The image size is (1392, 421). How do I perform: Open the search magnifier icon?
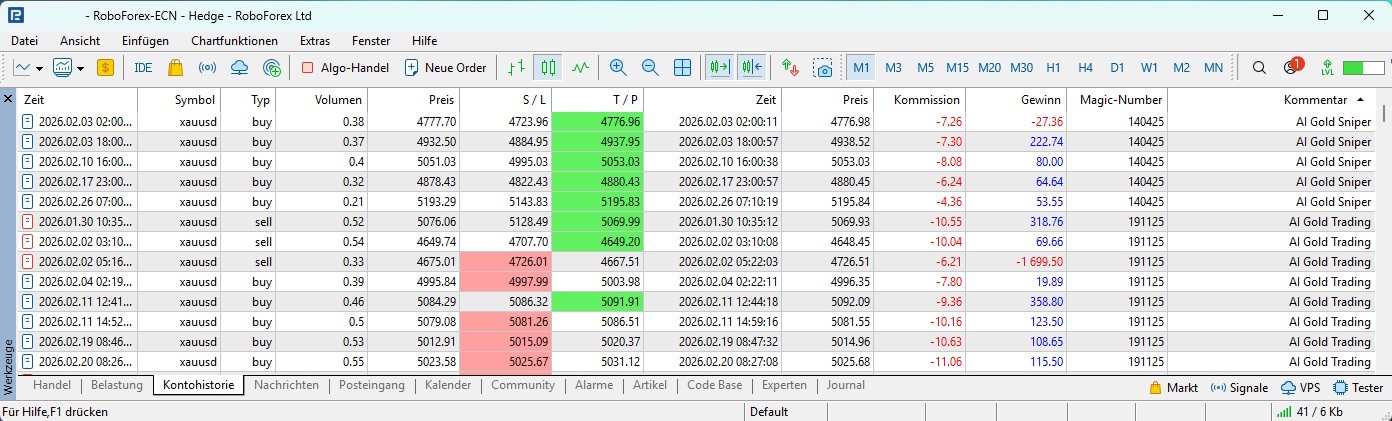click(1259, 68)
